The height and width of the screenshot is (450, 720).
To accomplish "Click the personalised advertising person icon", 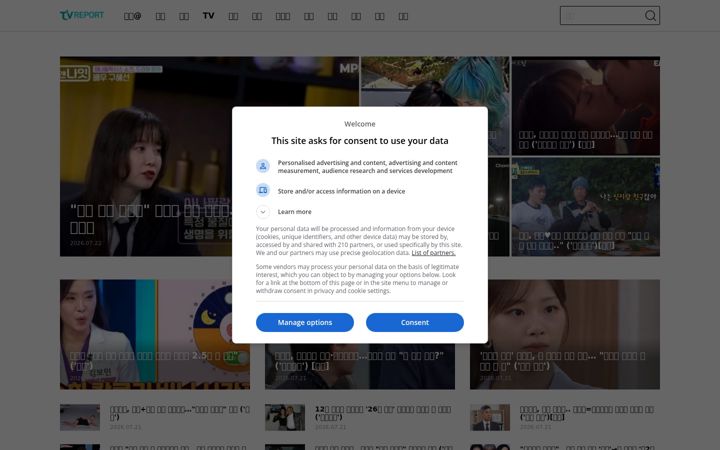I will tap(263, 166).
